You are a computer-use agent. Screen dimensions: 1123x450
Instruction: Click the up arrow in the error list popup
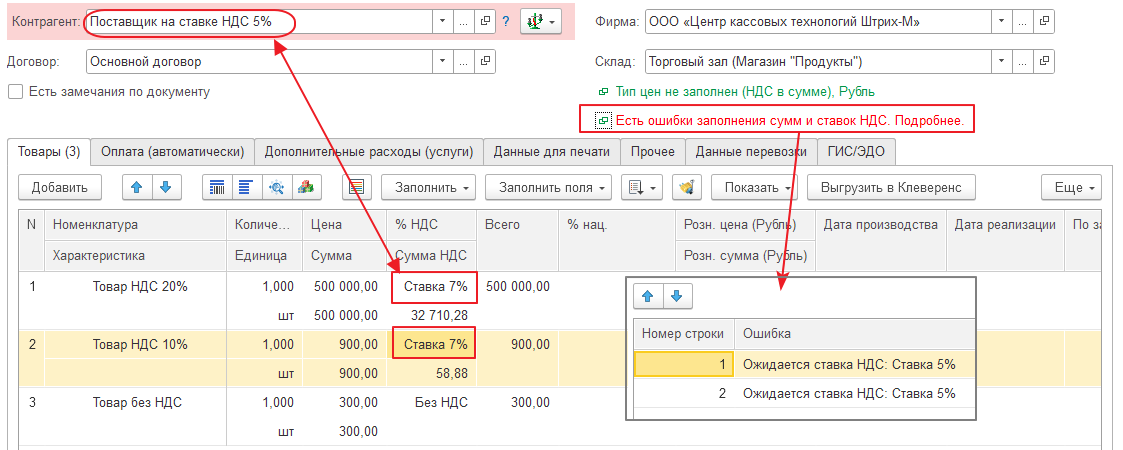[648, 297]
